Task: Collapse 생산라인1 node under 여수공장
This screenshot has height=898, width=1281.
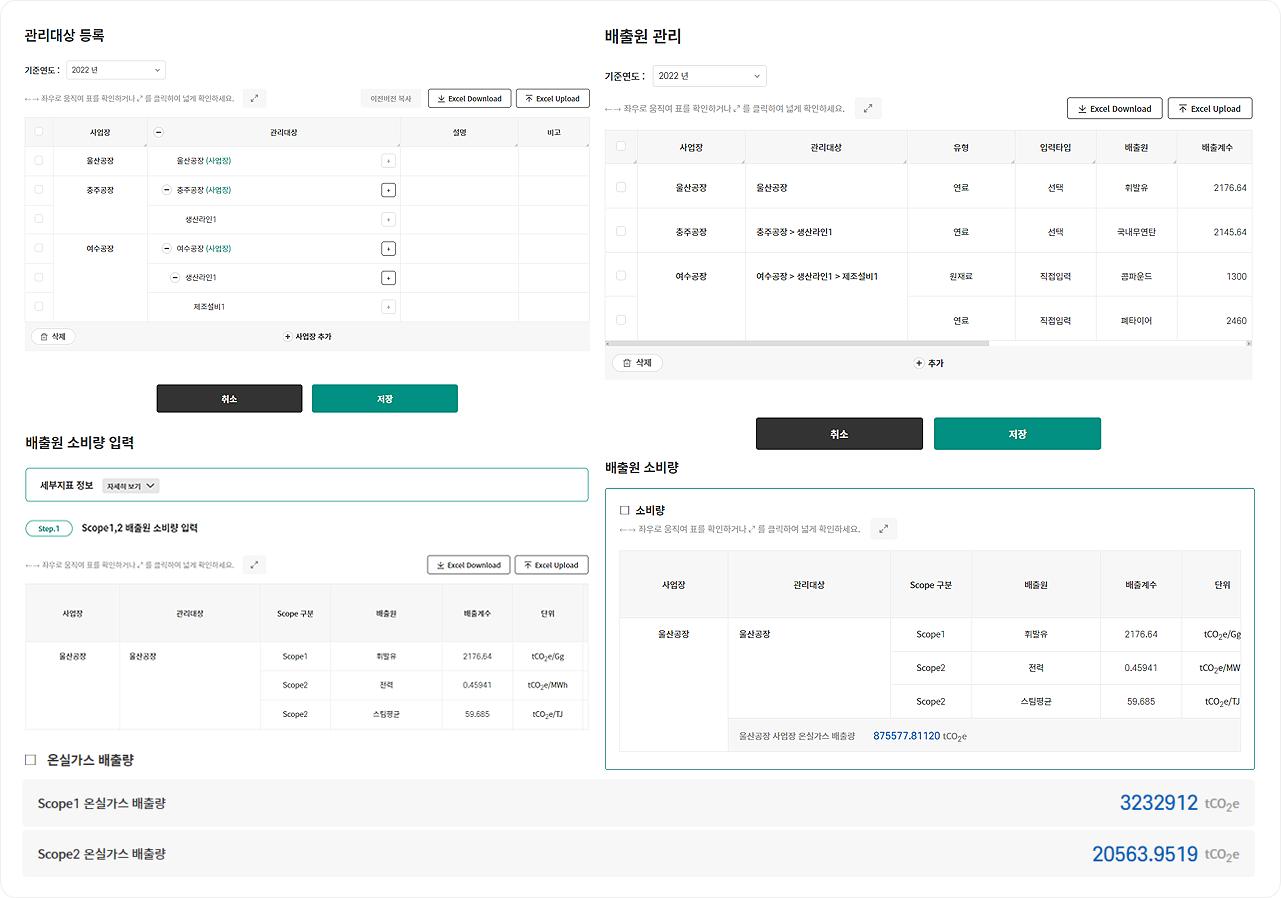Action: 175,277
